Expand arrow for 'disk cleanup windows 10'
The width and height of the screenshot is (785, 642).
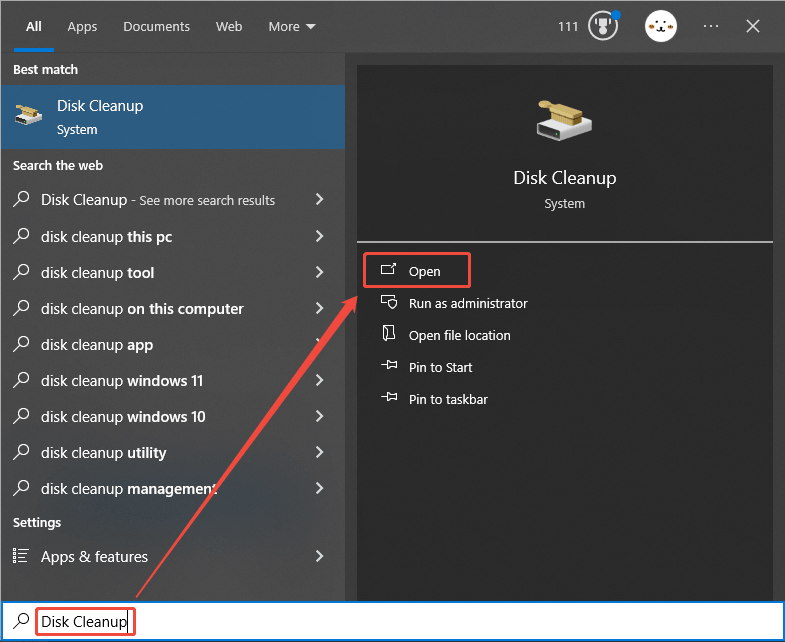point(319,416)
